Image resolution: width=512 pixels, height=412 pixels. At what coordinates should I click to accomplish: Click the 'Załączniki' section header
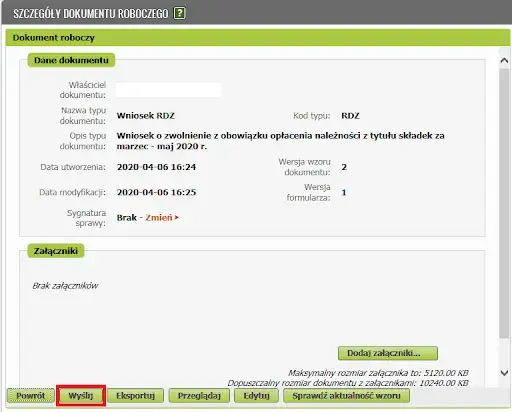click(x=56, y=251)
